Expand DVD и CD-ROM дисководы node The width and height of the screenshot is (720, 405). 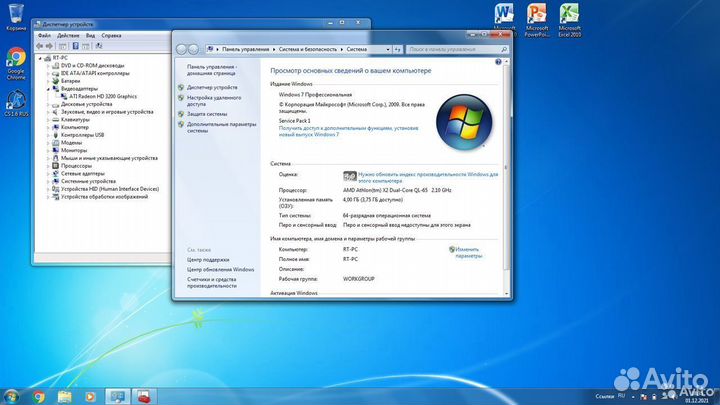tap(48, 66)
